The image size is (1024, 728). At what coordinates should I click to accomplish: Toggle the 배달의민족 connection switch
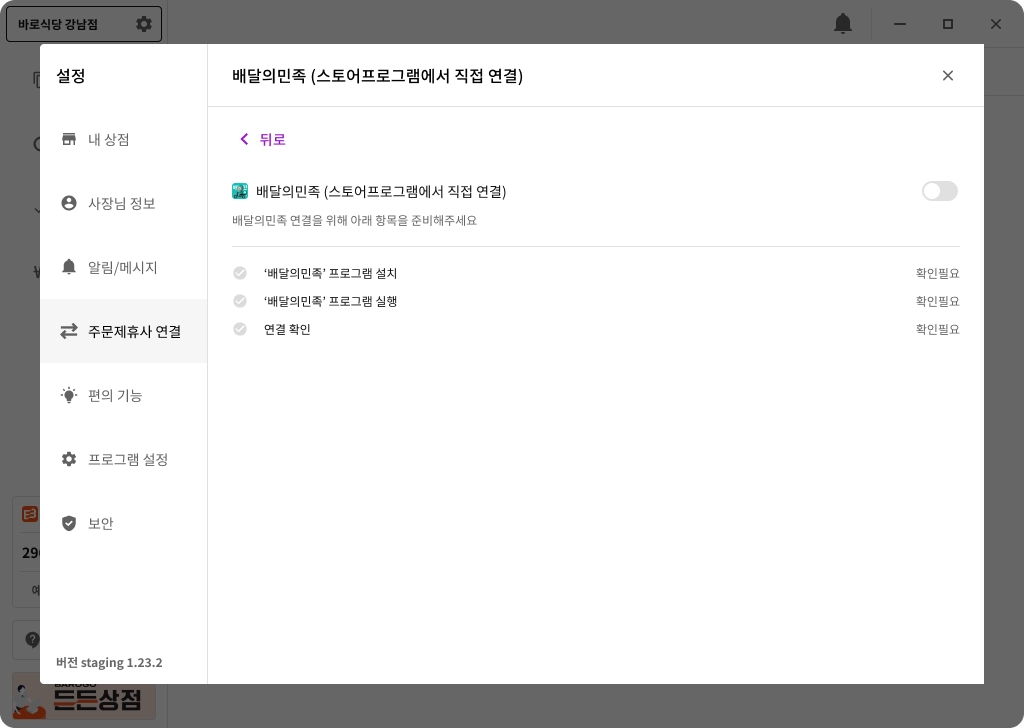939,191
